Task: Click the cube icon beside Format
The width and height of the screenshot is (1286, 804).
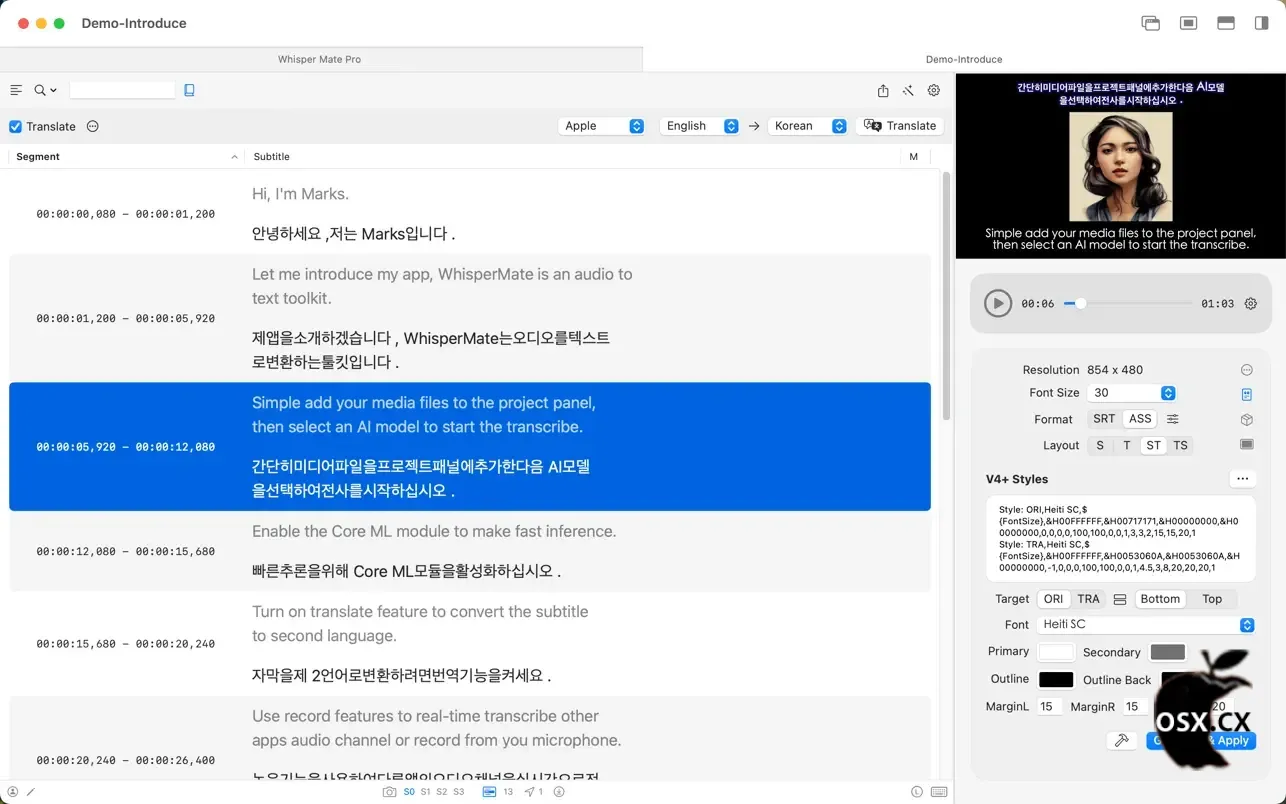Action: [x=1247, y=420]
